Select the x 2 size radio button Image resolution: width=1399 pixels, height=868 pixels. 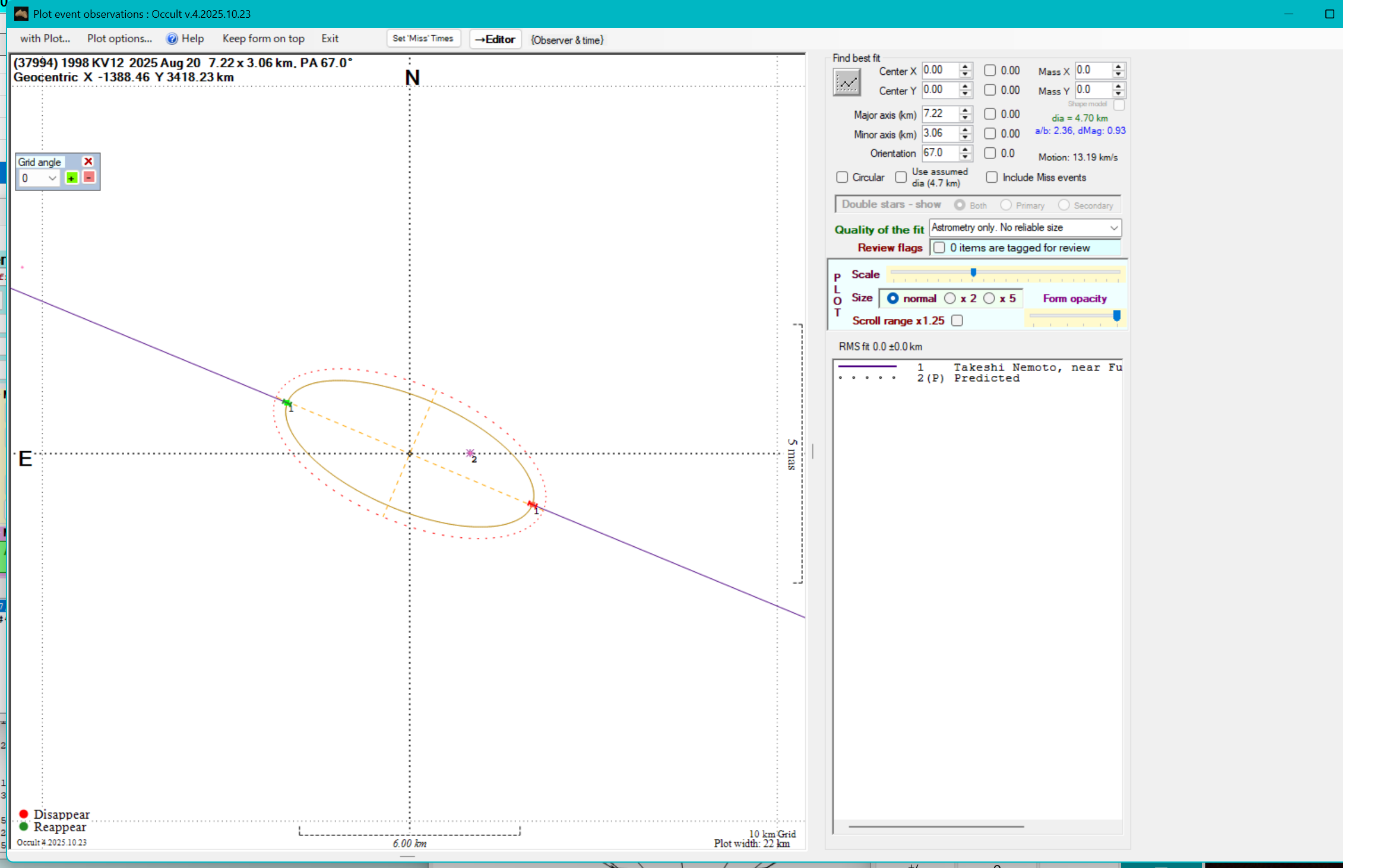point(950,298)
